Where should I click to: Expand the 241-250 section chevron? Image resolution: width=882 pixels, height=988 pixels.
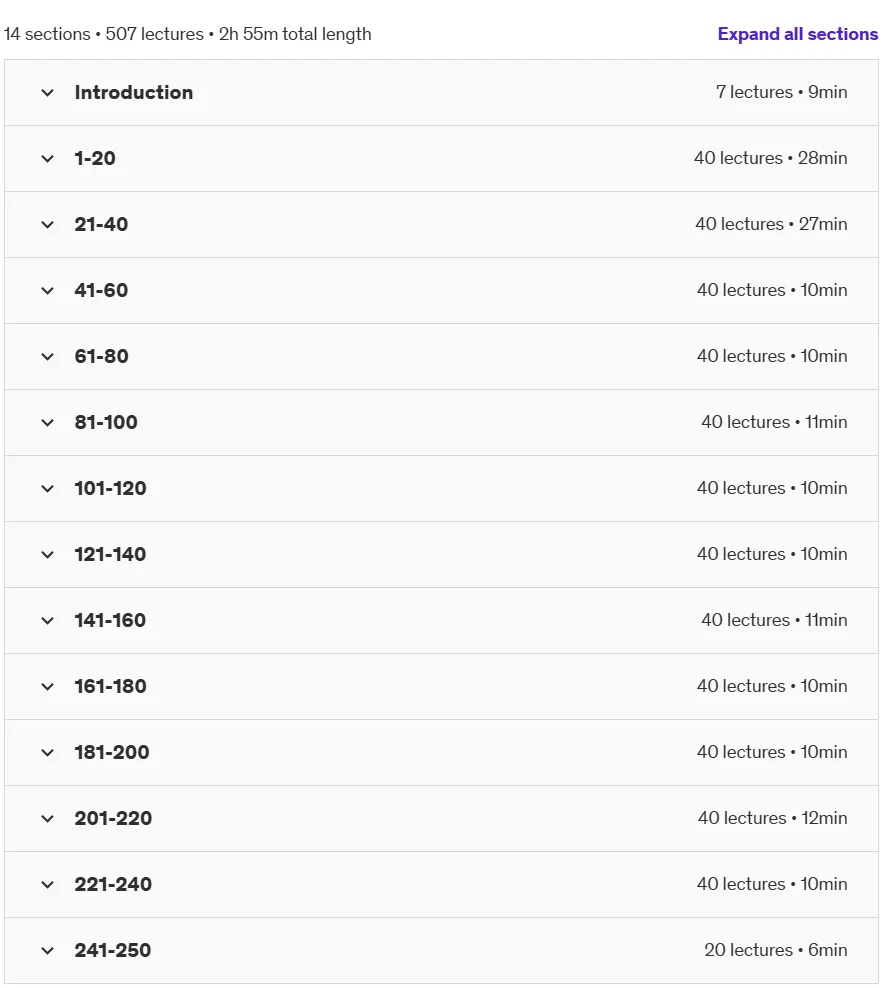pos(47,951)
